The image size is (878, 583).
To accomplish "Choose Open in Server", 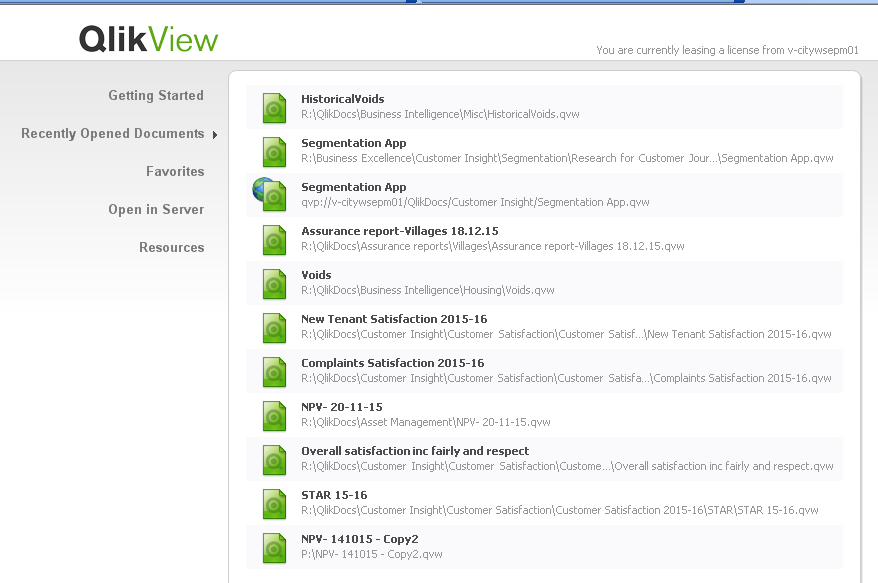I will click(156, 209).
